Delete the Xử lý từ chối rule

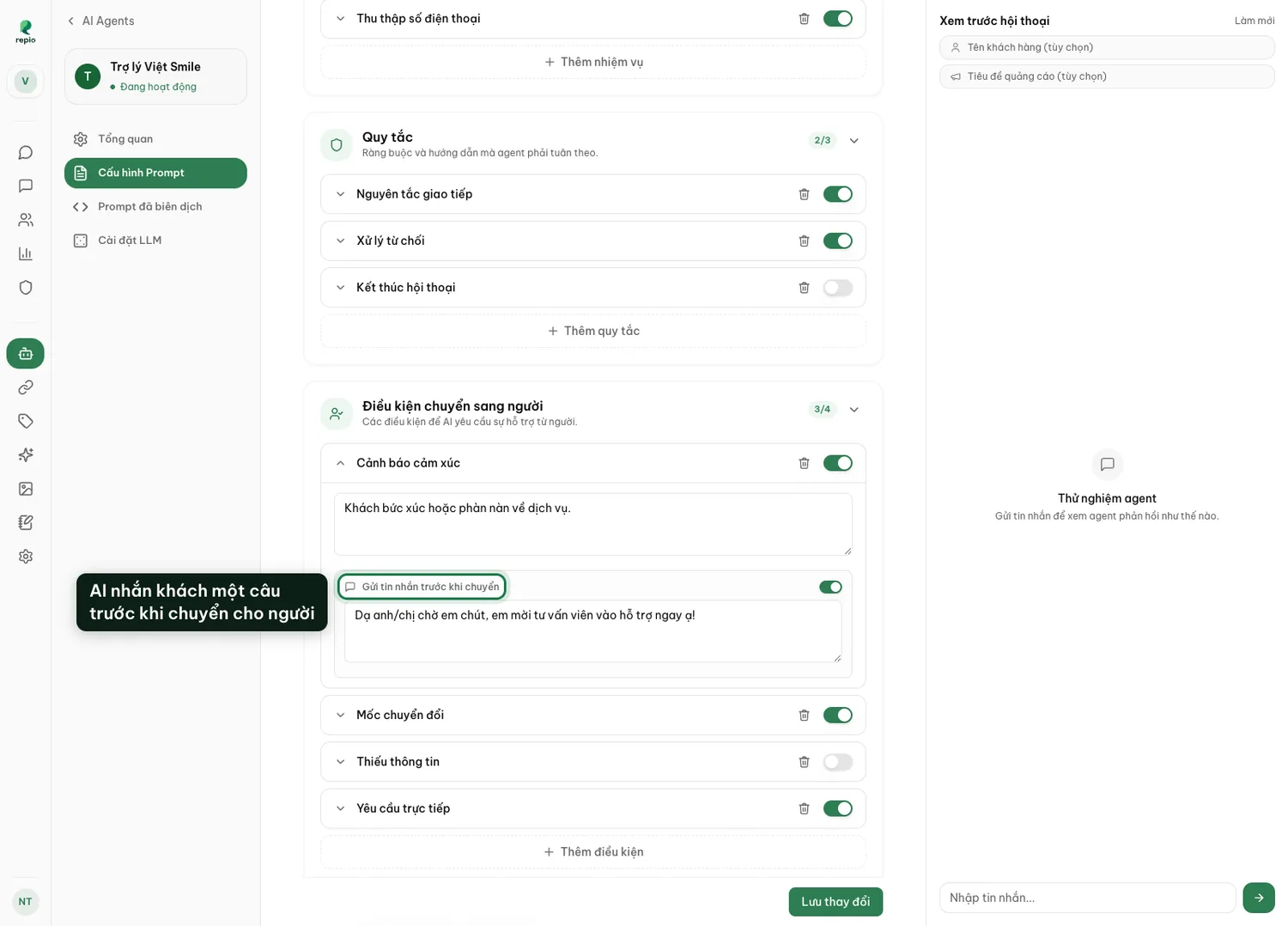(804, 241)
